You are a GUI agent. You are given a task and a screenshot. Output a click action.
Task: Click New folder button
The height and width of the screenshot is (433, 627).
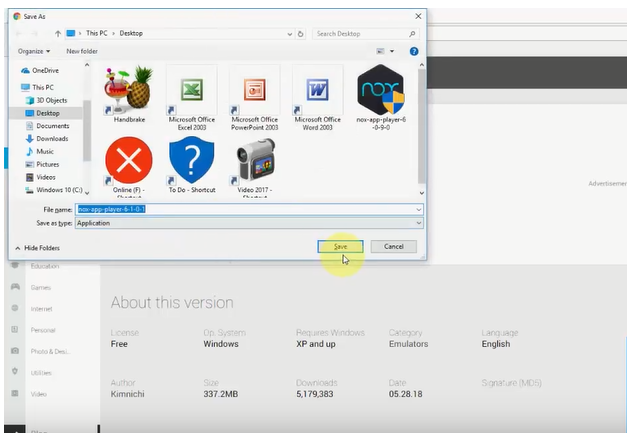(82, 51)
